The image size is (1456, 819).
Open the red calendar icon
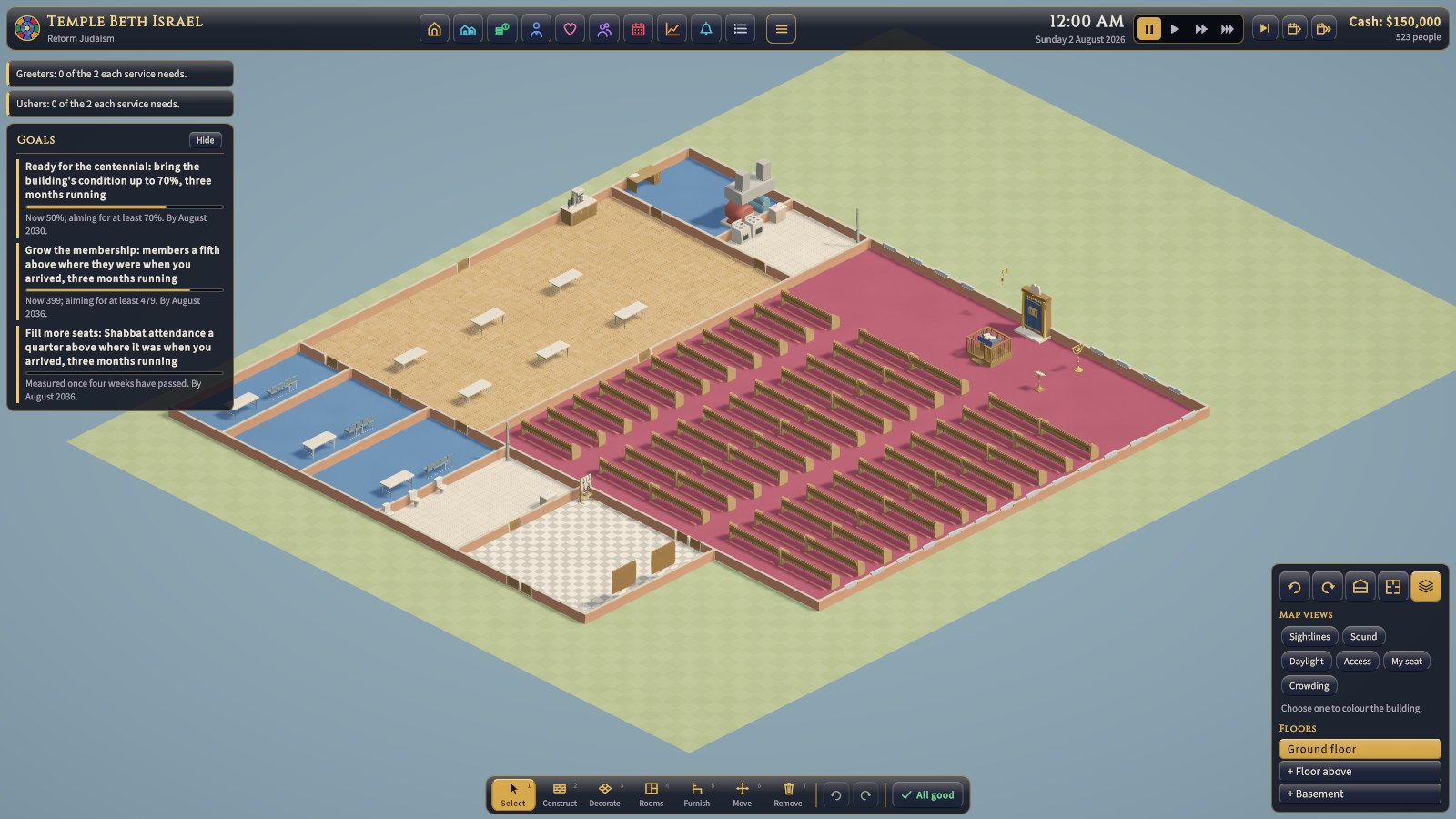[x=638, y=29]
